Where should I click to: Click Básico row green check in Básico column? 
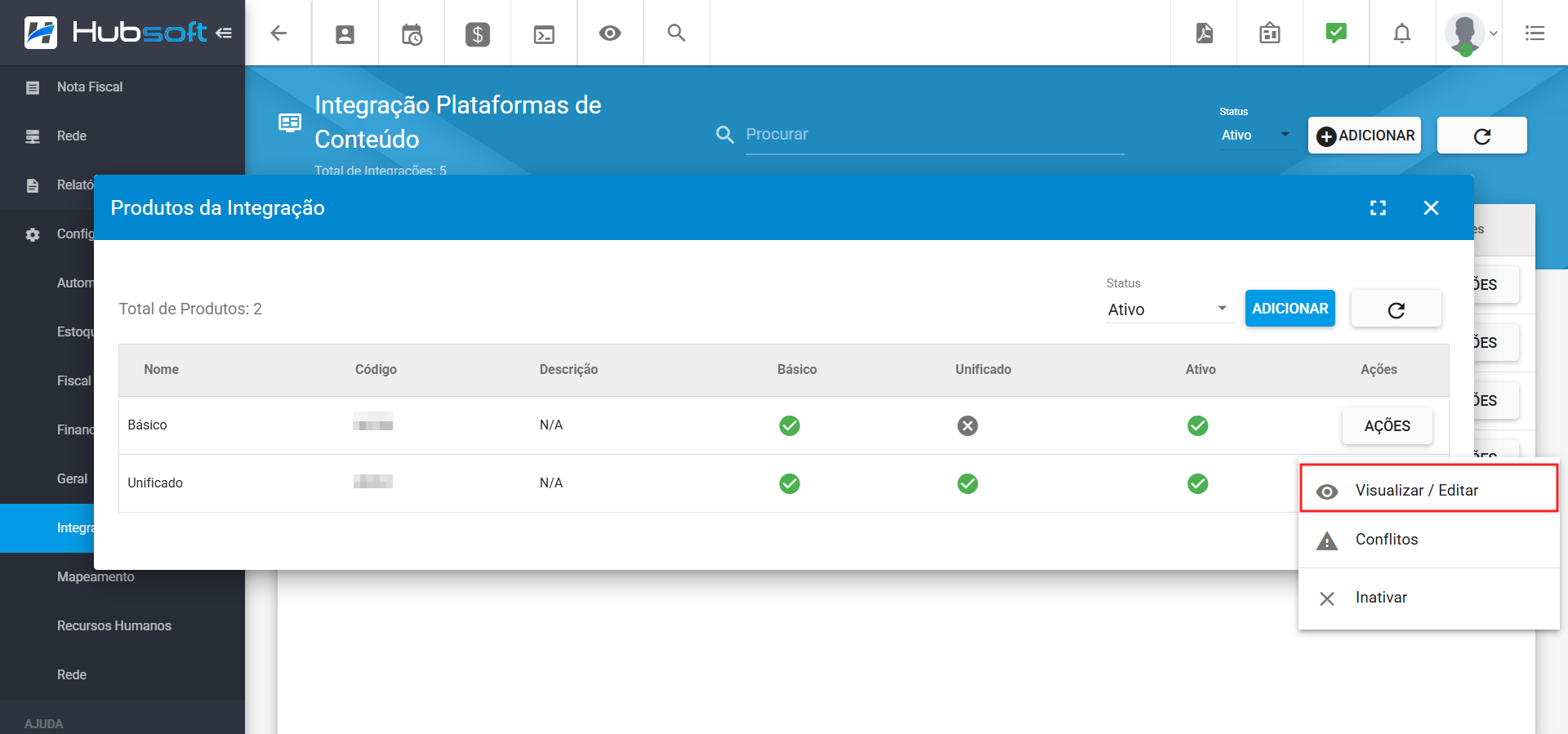pos(790,426)
